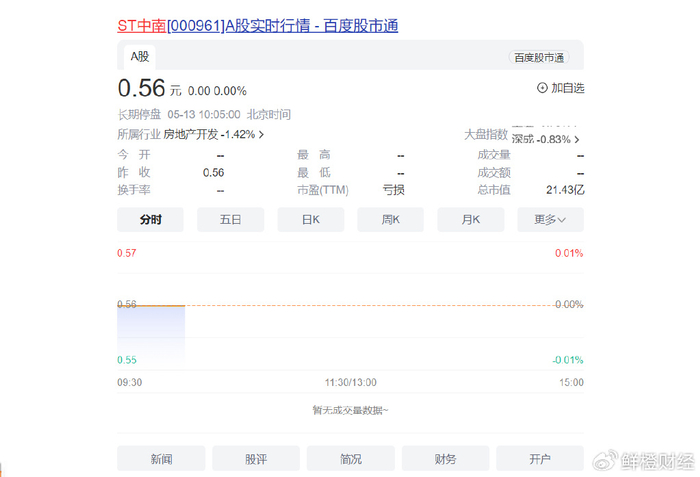This screenshot has width=700, height=477.
Task: Click the 暂无成交量数据~ message
Action: click(x=350, y=410)
